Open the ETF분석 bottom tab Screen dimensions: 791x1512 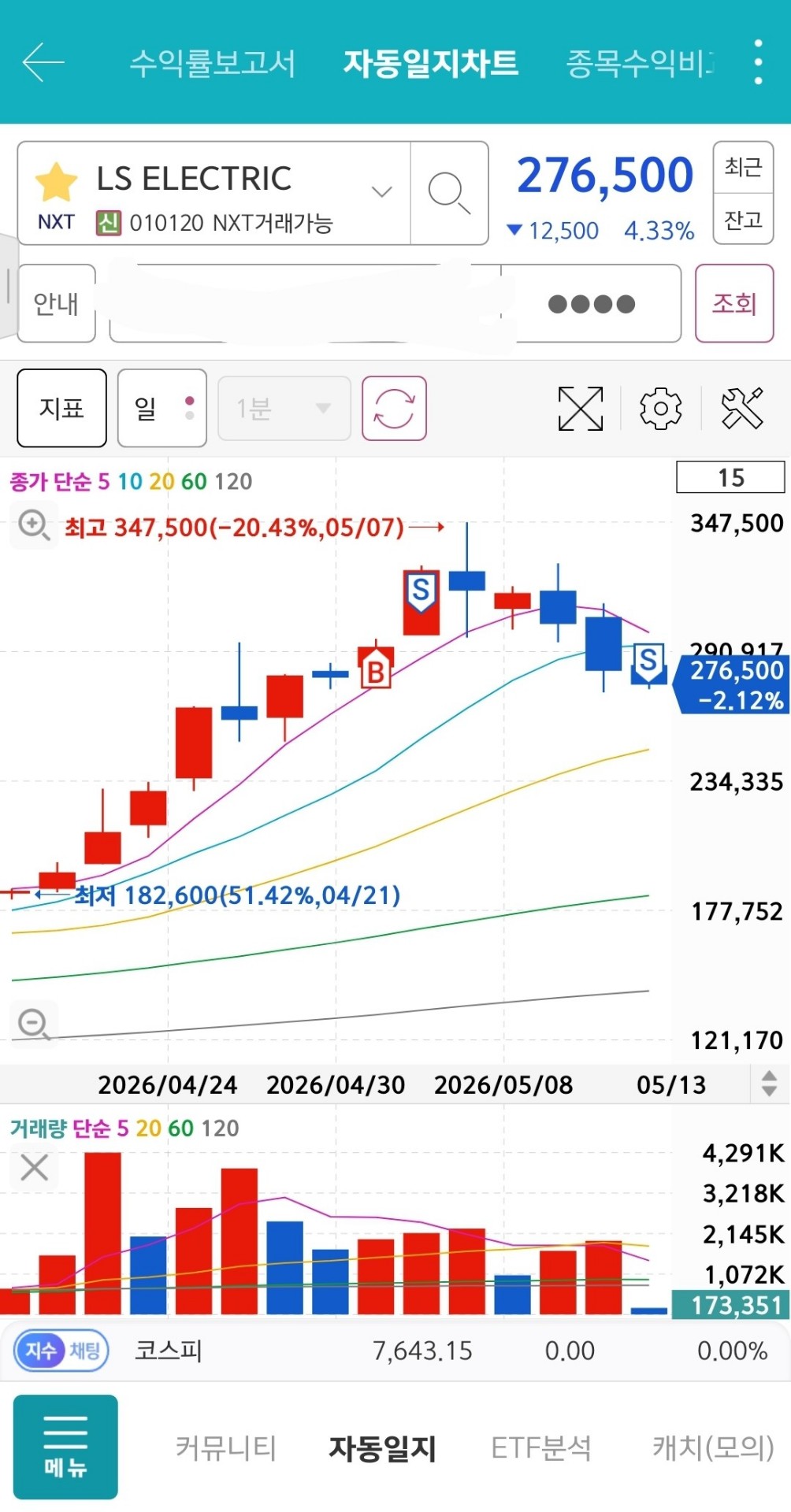click(540, 1447)
